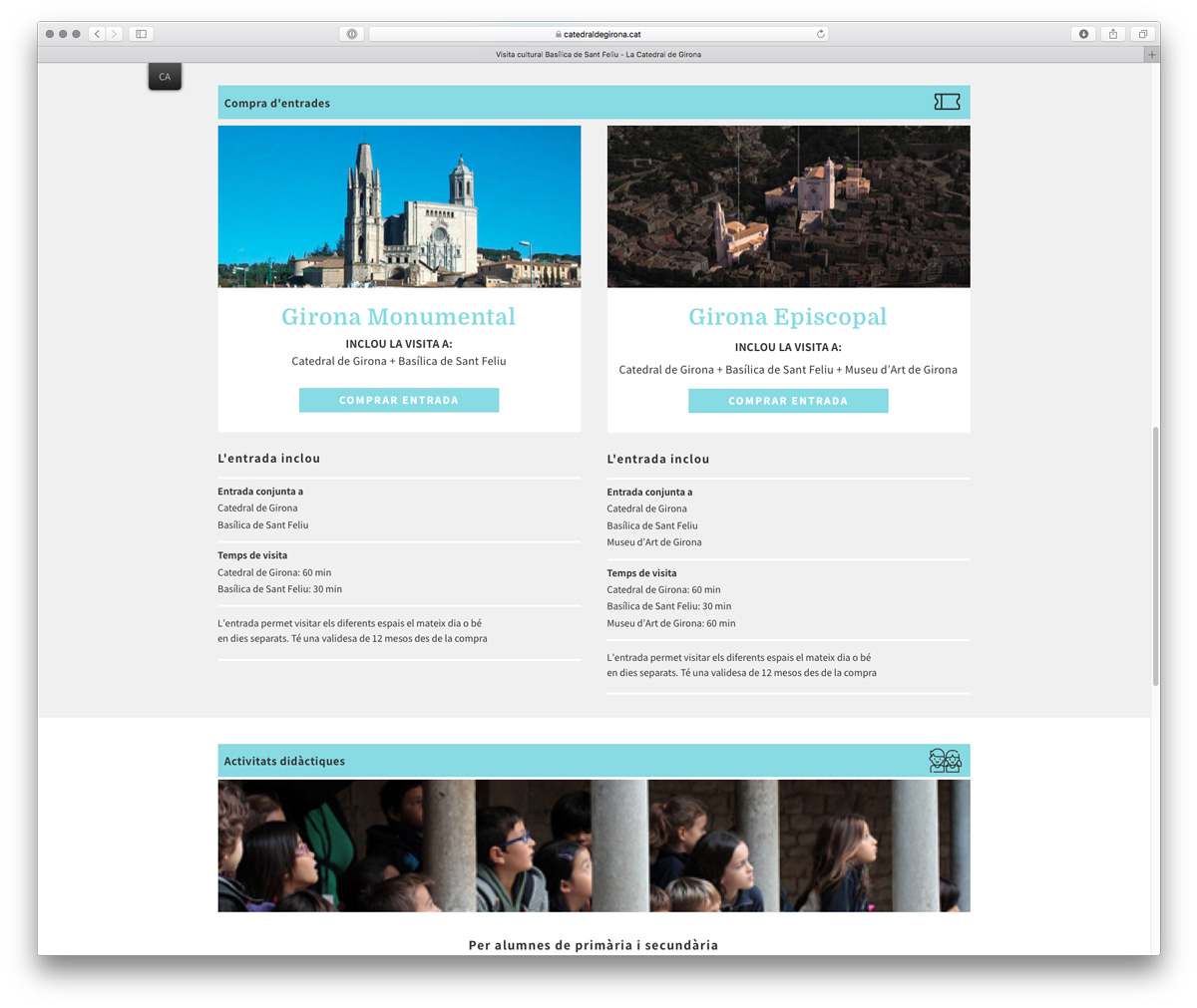Viewport: 1197px width, 1008px height.
Task: Click the page vertical scrollbar
Action: tap(1155, 556)
